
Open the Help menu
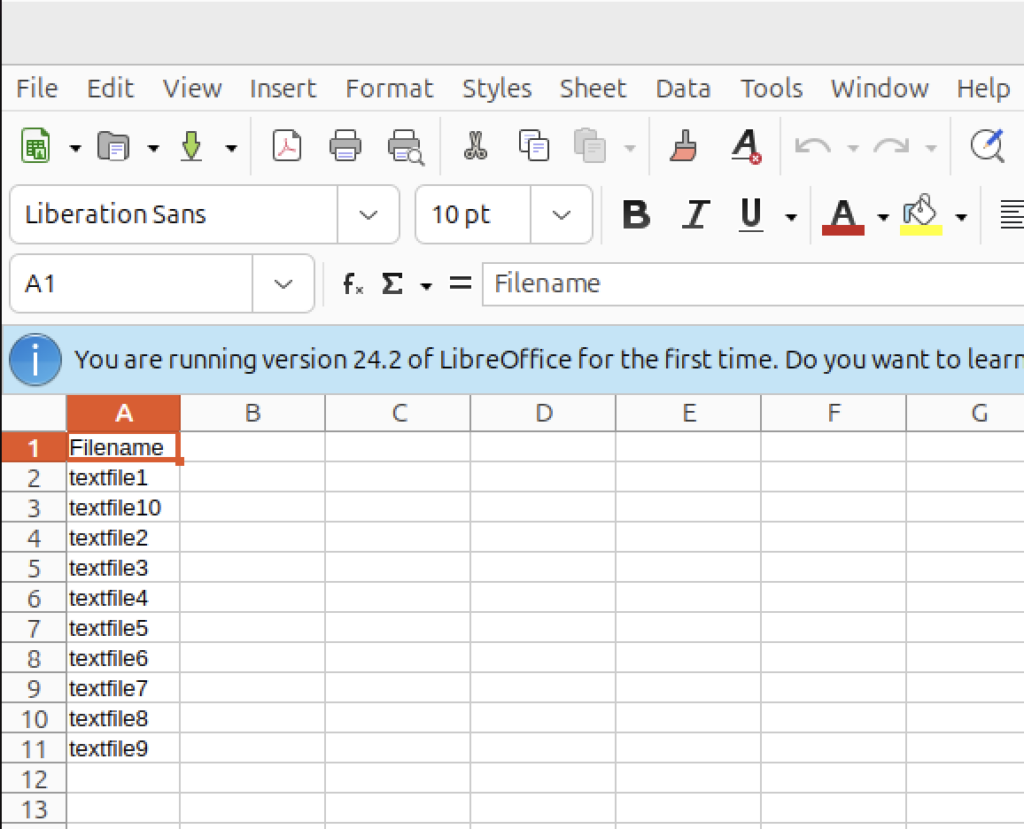(x=984, y=88)
